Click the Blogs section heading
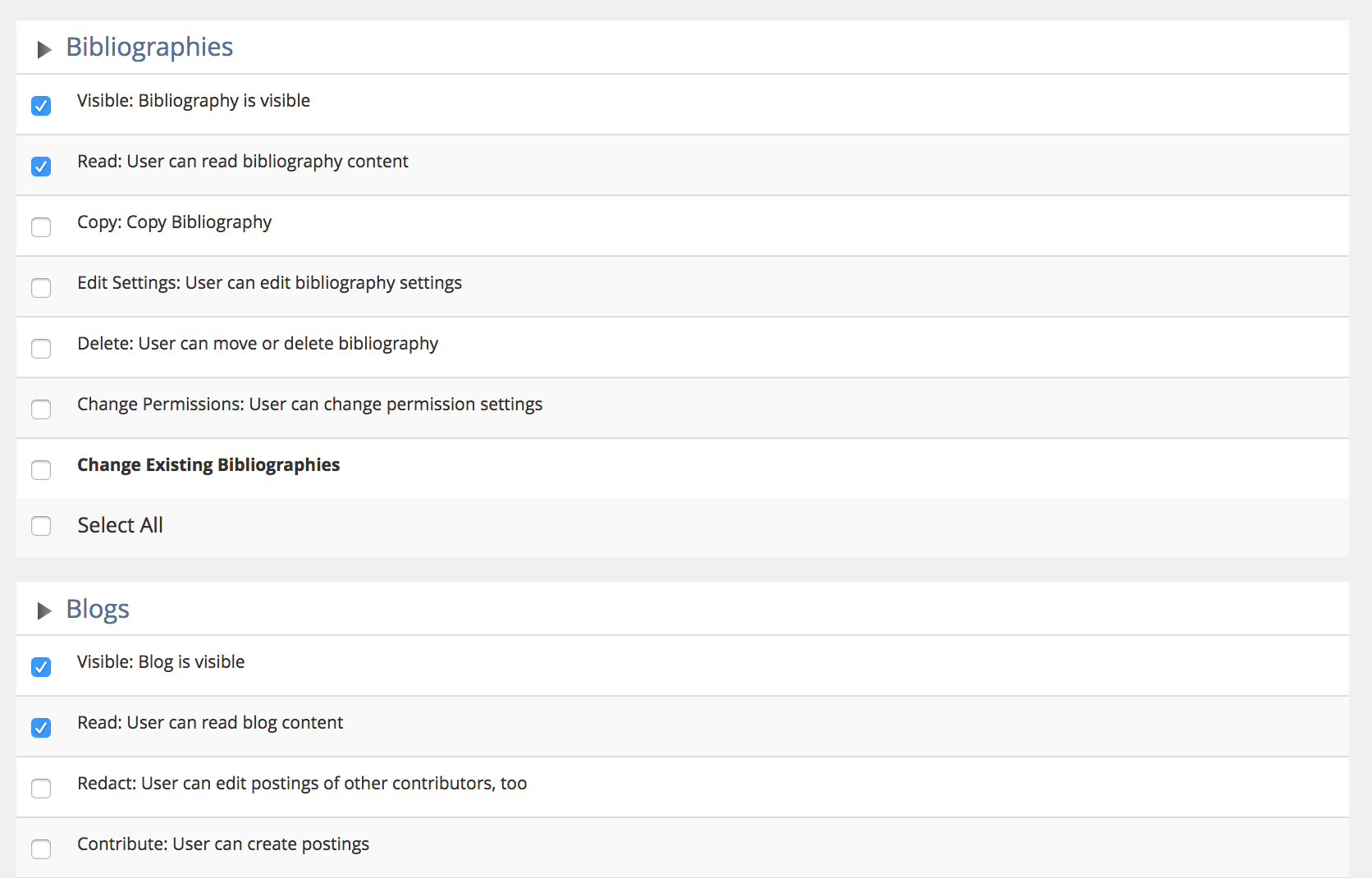 point(98,609)
